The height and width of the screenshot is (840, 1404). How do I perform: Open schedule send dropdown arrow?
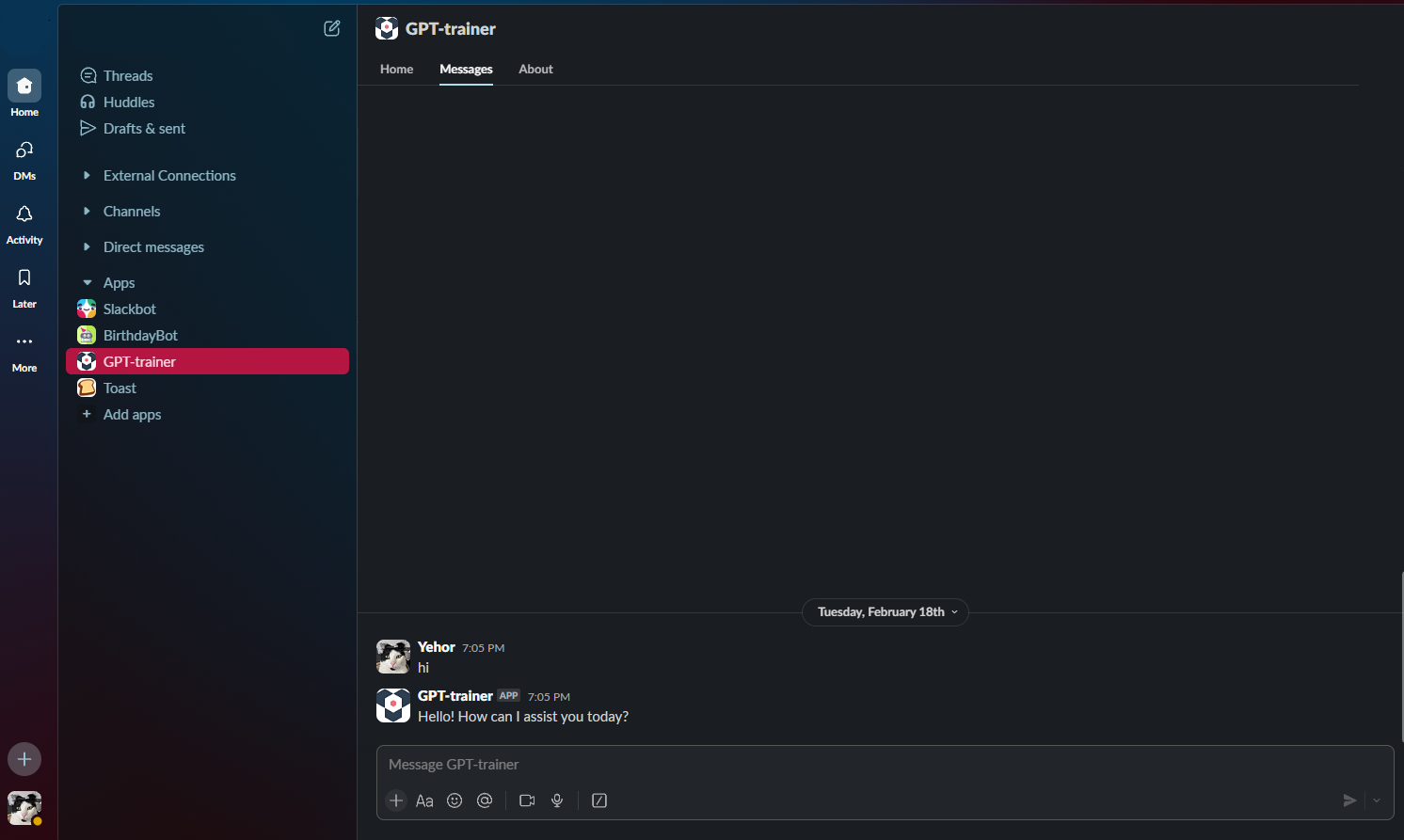pyautogui.click(x=1377, y=800)
